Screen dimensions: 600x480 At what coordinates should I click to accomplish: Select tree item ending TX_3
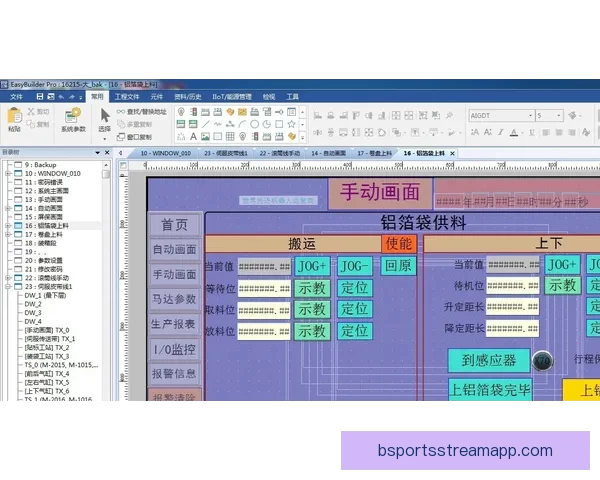47,356
